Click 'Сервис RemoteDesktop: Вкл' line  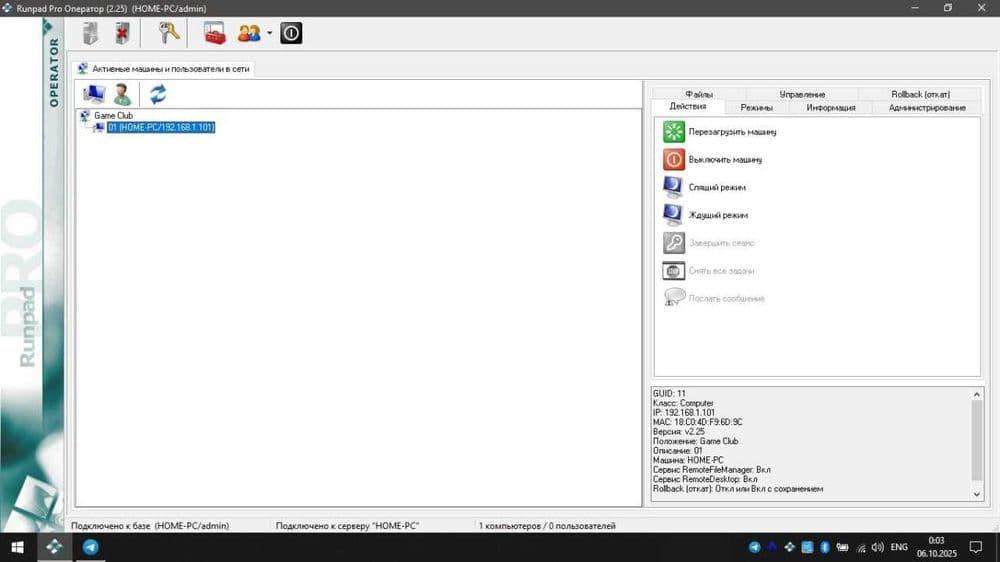tap(705, 479)
